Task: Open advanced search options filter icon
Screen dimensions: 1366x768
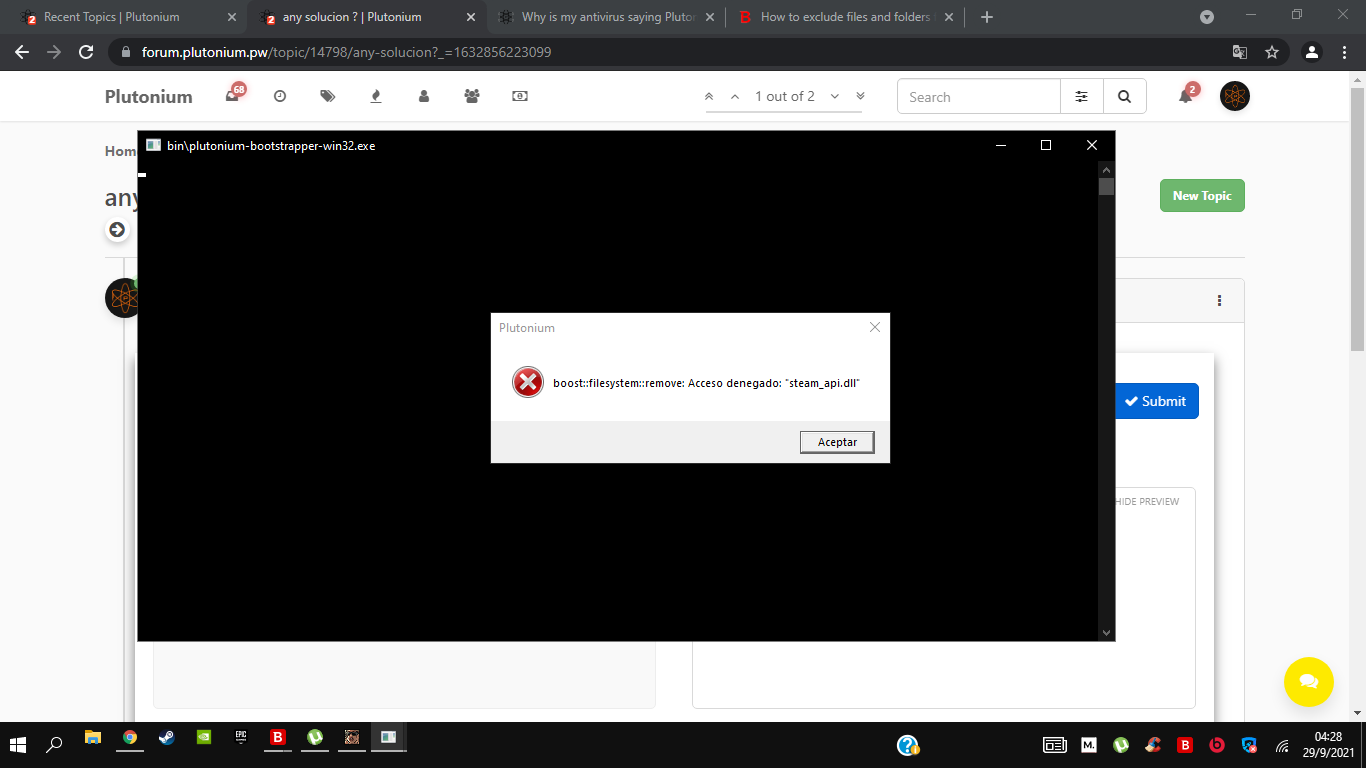Action: coord(1081,97)
